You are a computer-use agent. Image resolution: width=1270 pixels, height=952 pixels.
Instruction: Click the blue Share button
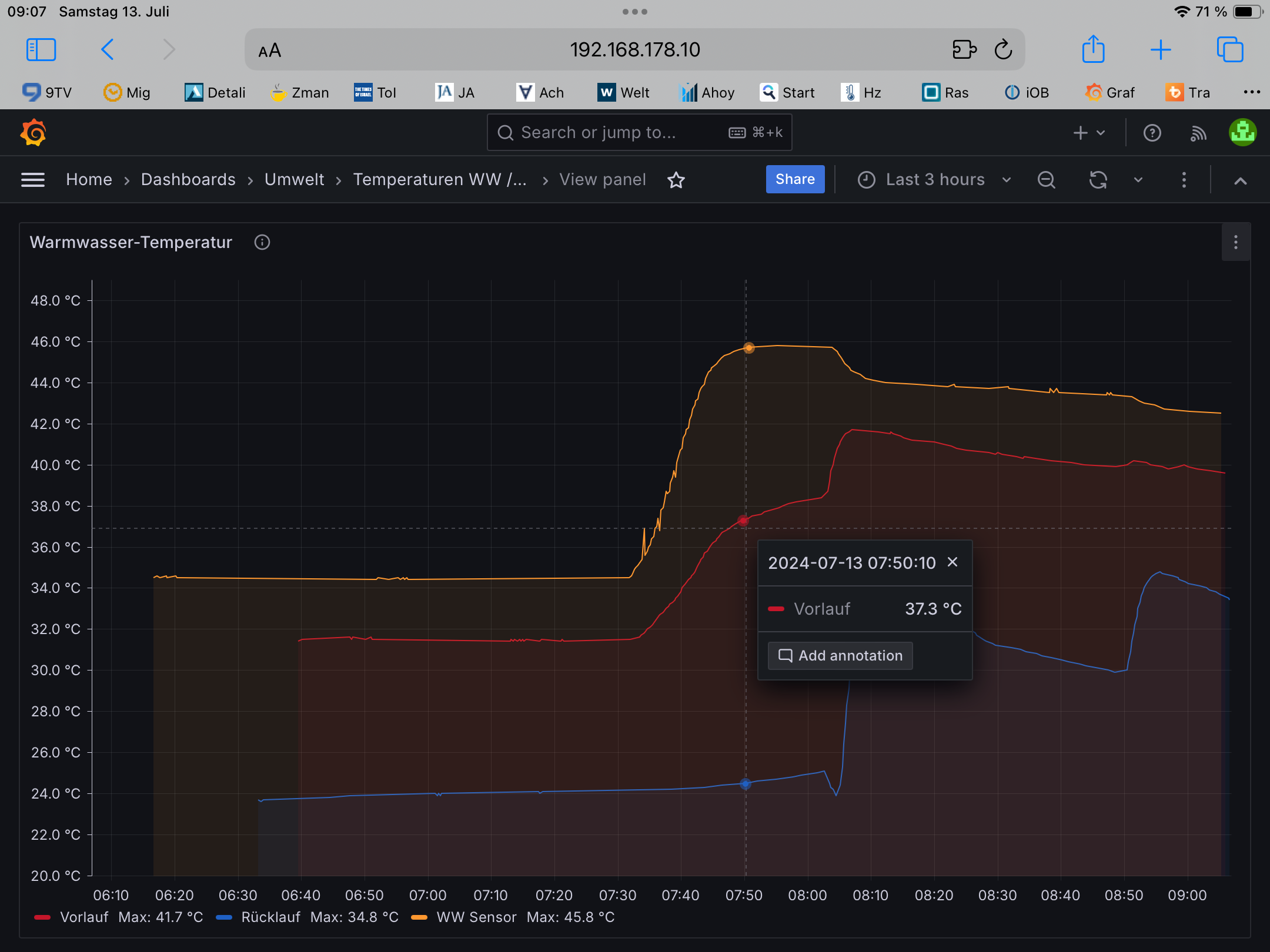pyautogui.click(x=795, y=180)
